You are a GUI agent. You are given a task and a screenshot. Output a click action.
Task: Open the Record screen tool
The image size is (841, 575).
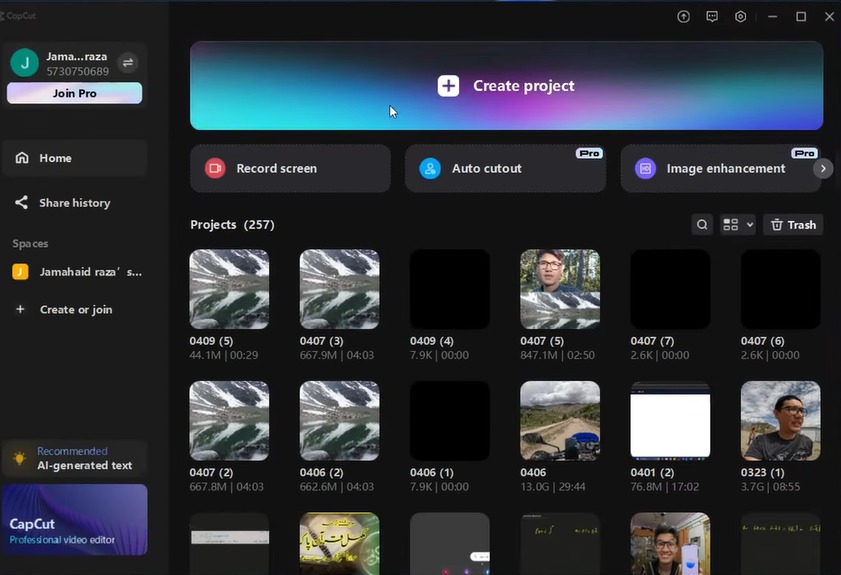pyautogui.click(x=290, y=168)
